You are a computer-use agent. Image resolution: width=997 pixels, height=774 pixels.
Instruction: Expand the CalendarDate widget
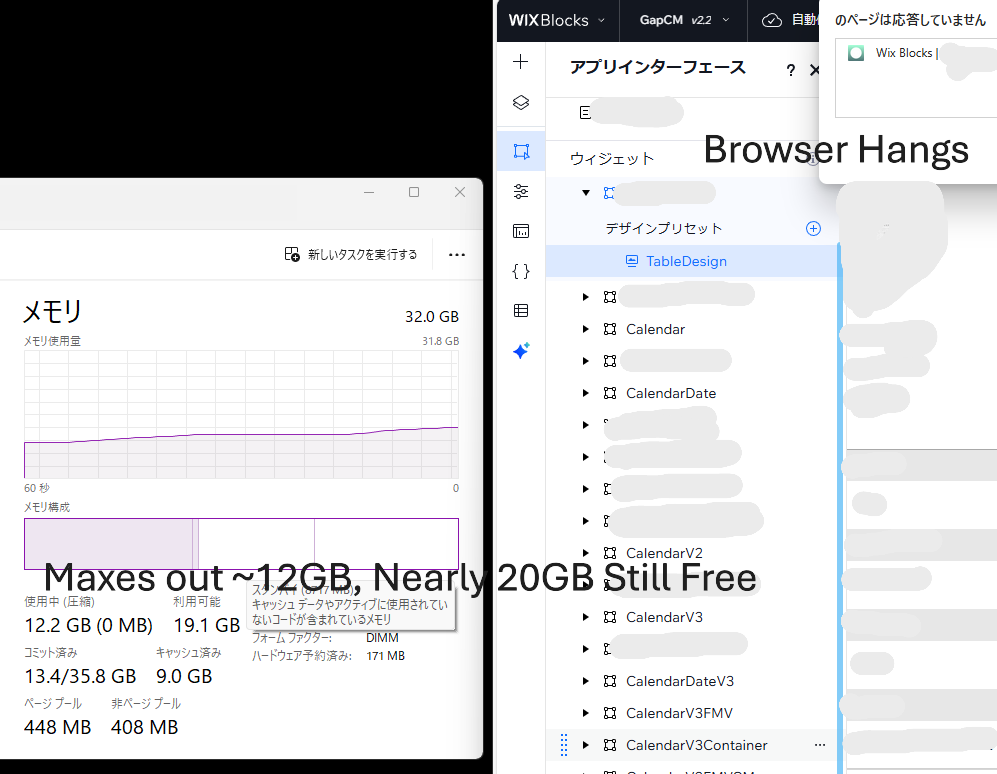586,393
